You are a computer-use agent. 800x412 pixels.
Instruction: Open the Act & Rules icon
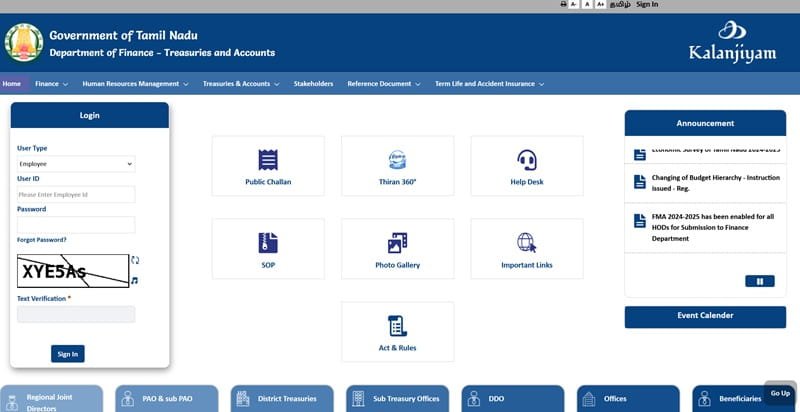coord(397,325)
